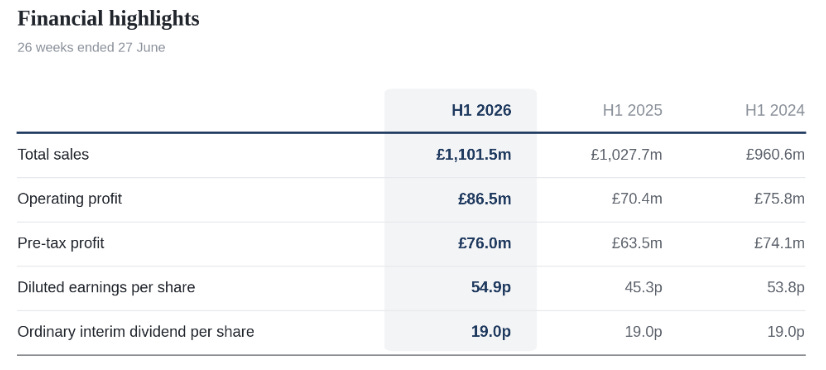Click the 26 weeks ended 27 June subtitle
The height and width of the screenshot is (370, 826).
91,47
